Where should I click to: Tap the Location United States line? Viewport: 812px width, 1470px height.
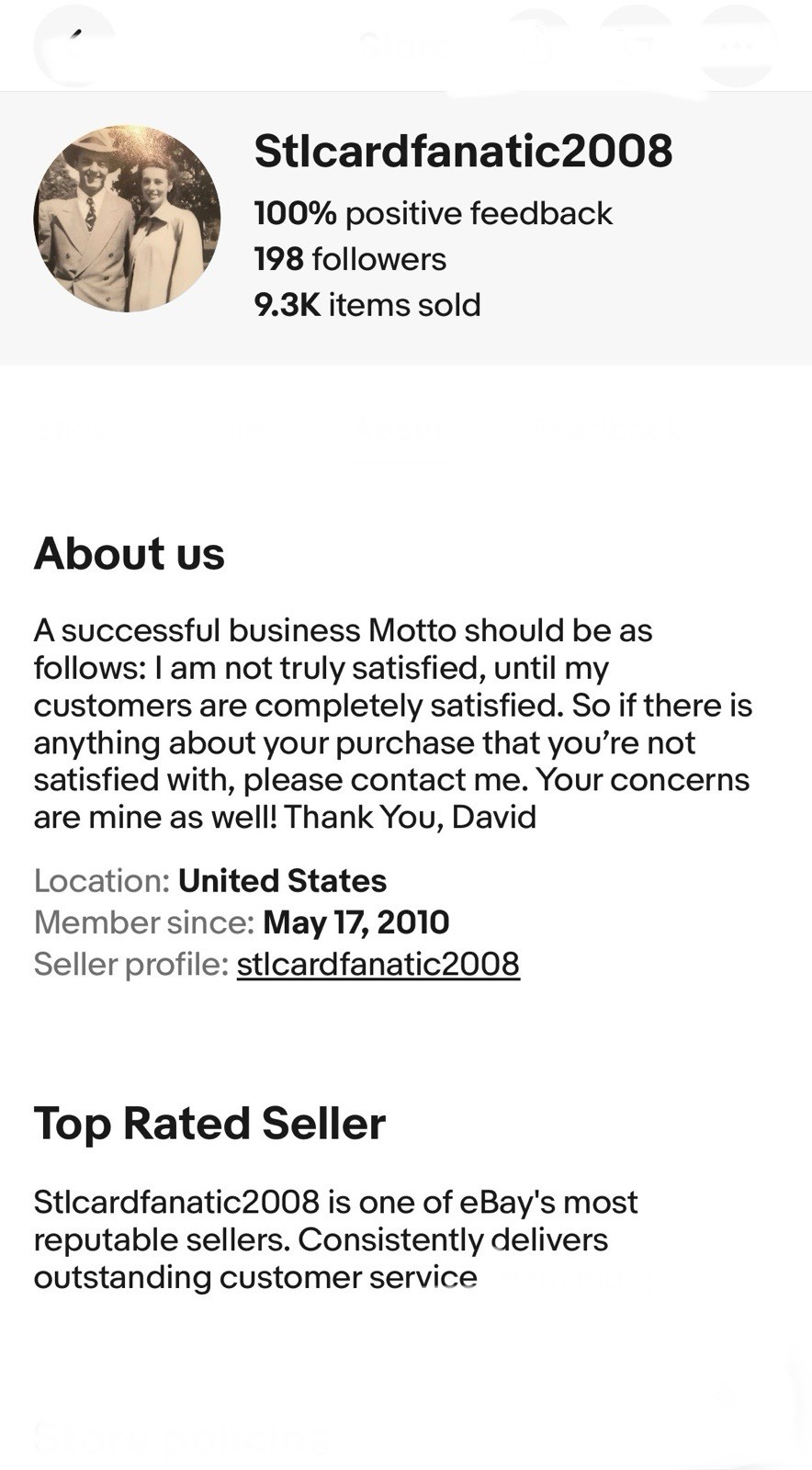click(x=210, y=881)
